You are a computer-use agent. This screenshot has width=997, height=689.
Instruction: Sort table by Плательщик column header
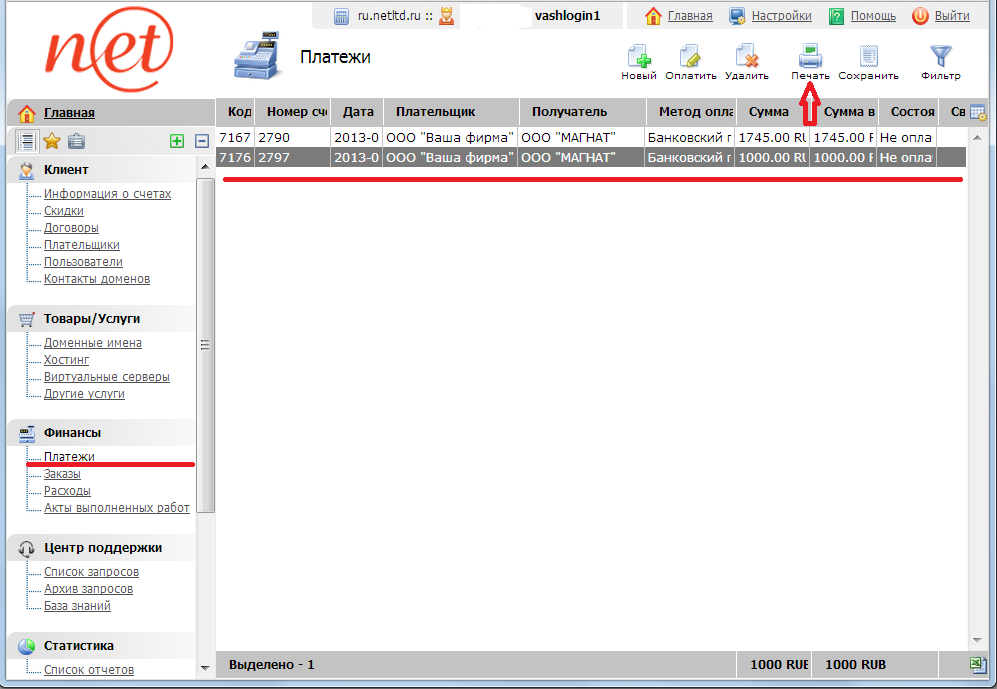[435, 112]
